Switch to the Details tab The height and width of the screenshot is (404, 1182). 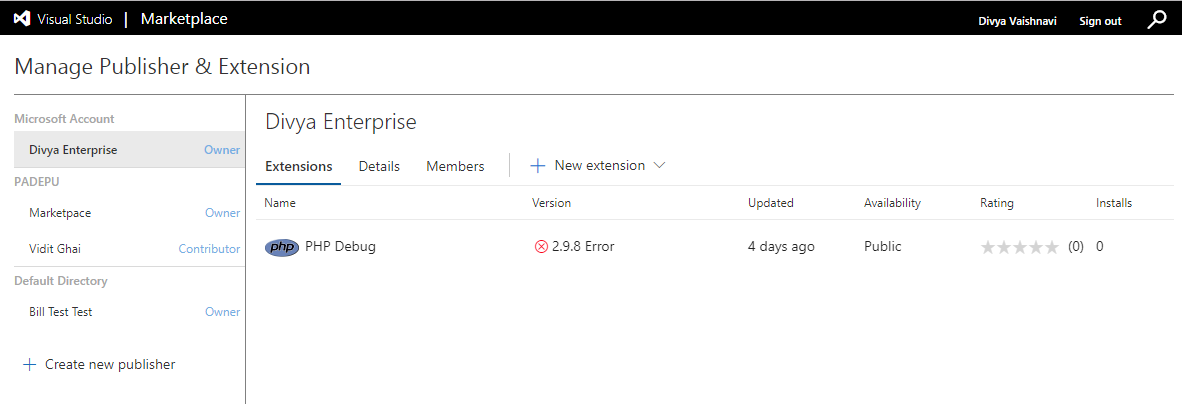tap(379, 167)
